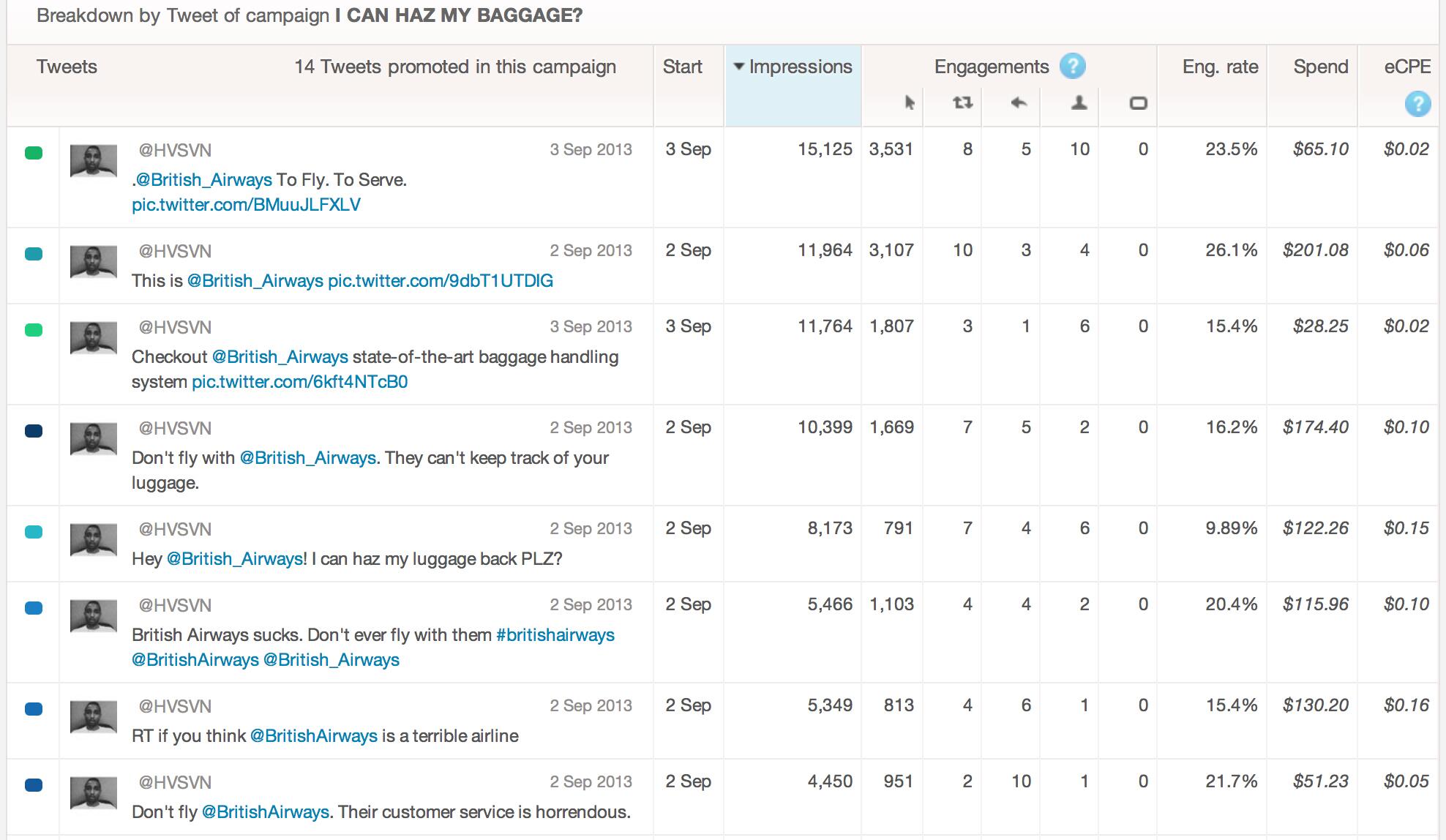Viewport: 1446px width, 840px height.
Task: Open avatar of 'RT if you think' tweet
Action: (x=94, y=717)
